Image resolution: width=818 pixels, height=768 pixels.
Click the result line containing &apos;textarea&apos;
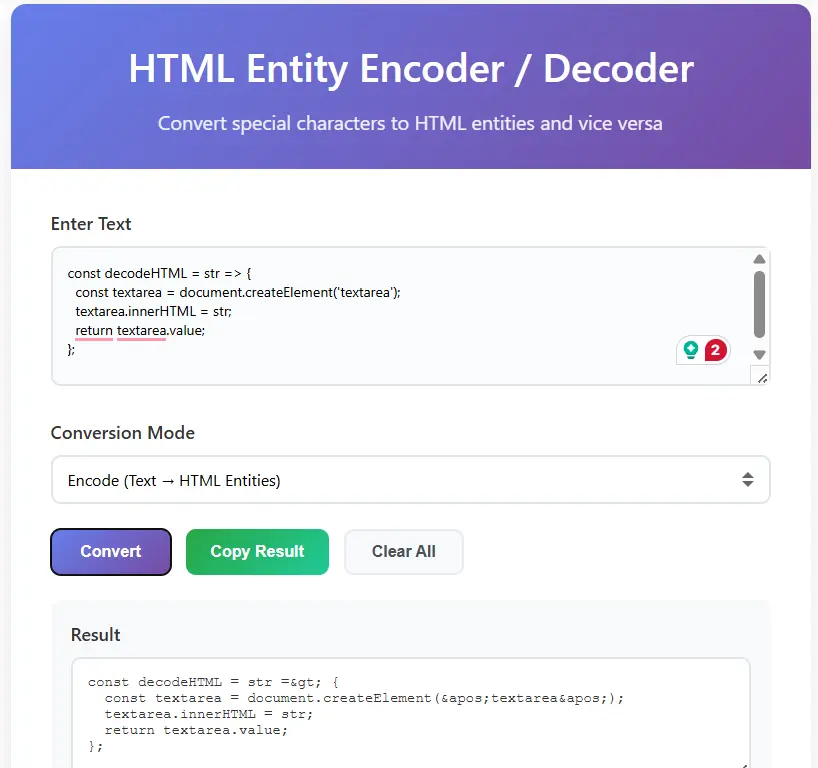point(364,698)
